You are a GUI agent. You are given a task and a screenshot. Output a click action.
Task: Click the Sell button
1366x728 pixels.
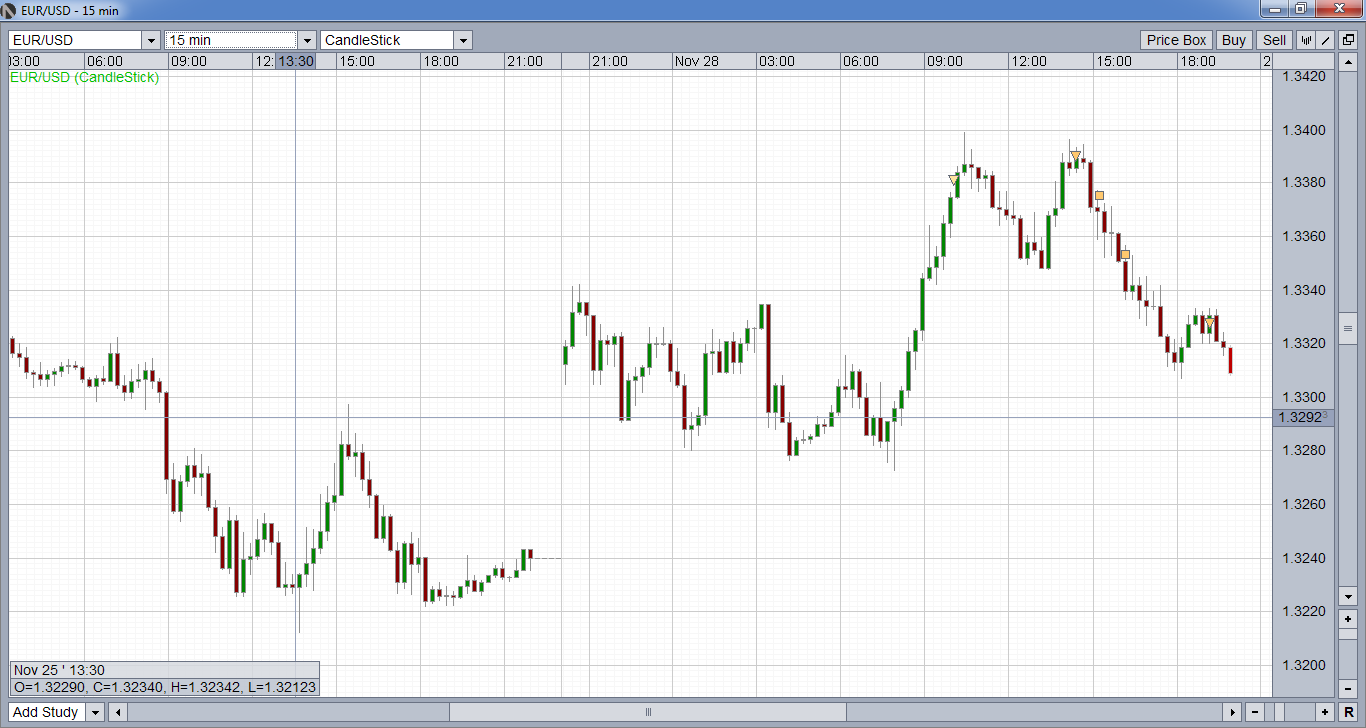(1274, 40)
